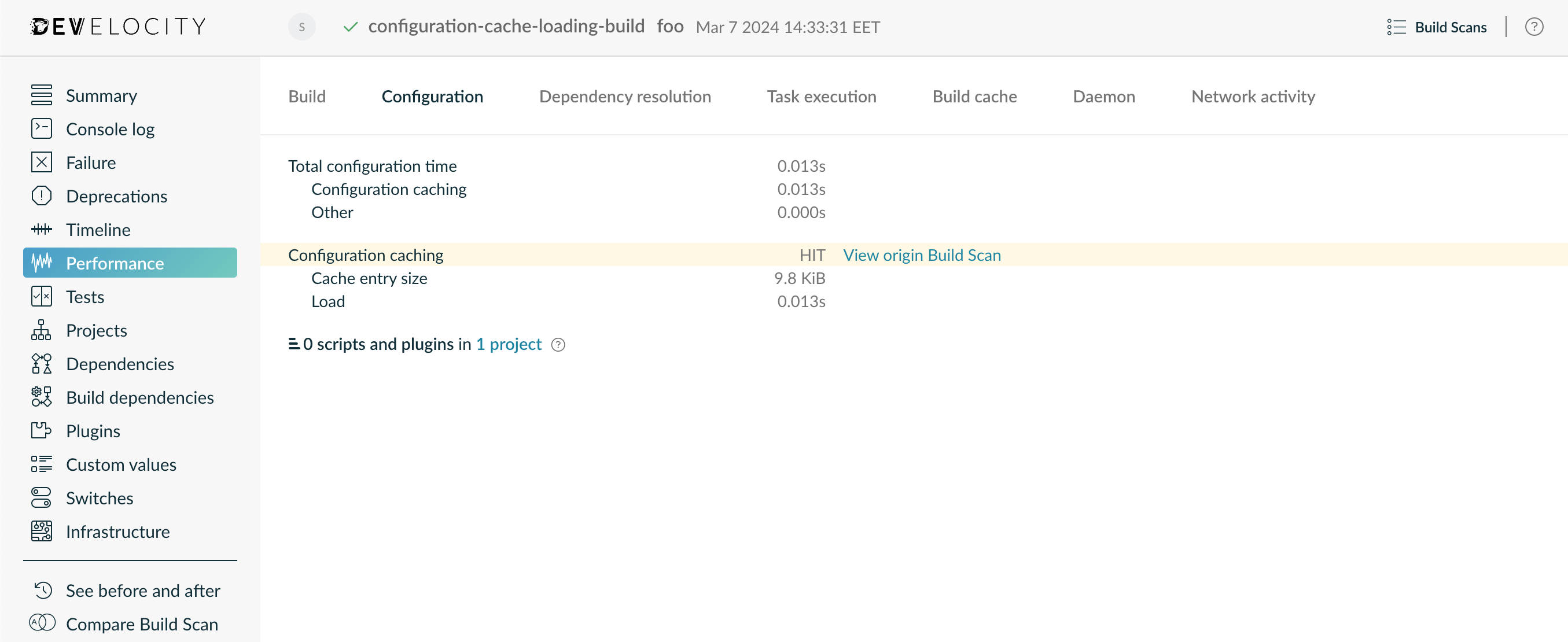Open the 1 project link

(508, 345)
